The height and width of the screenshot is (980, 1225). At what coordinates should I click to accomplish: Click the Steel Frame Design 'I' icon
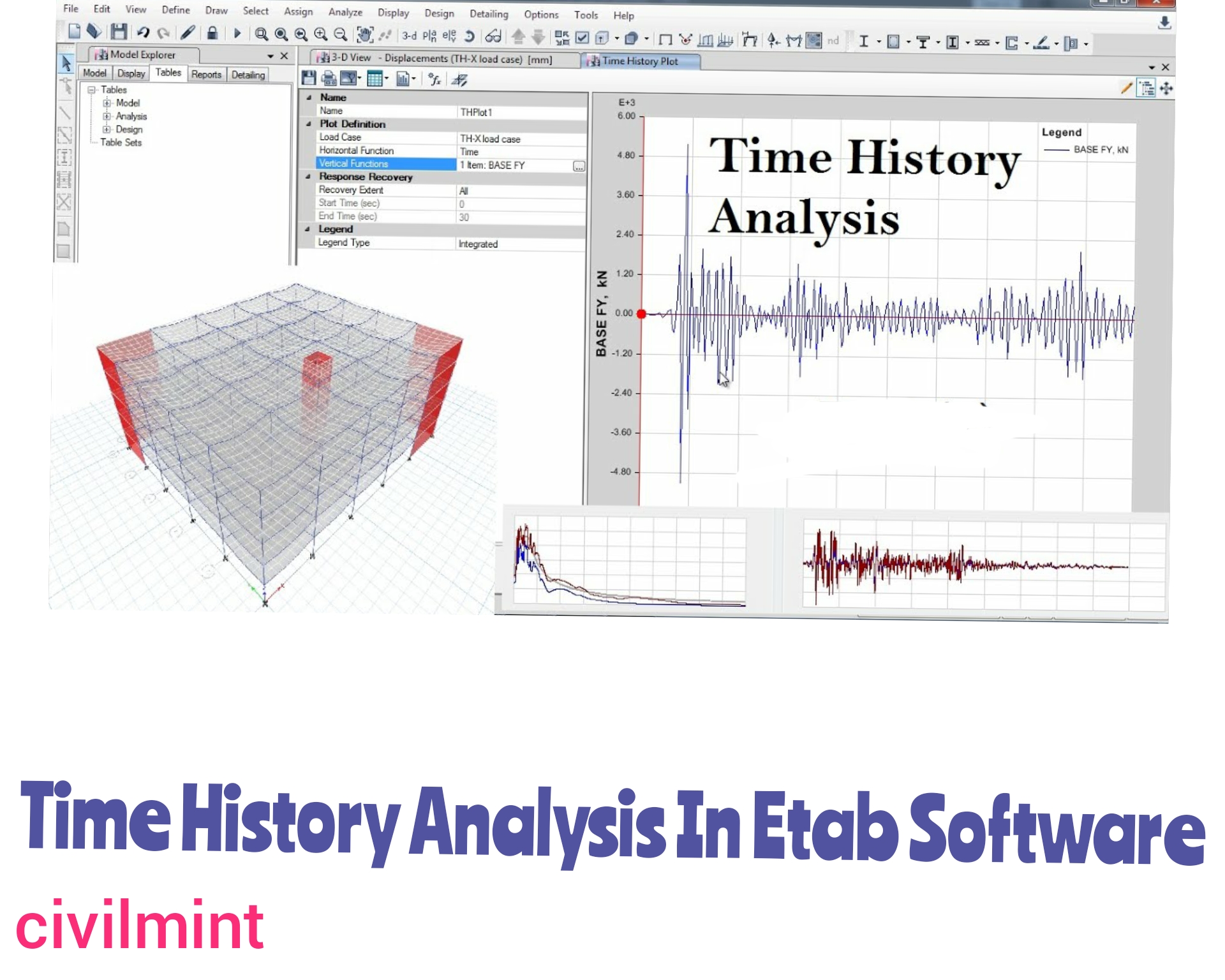coord(863,41)
